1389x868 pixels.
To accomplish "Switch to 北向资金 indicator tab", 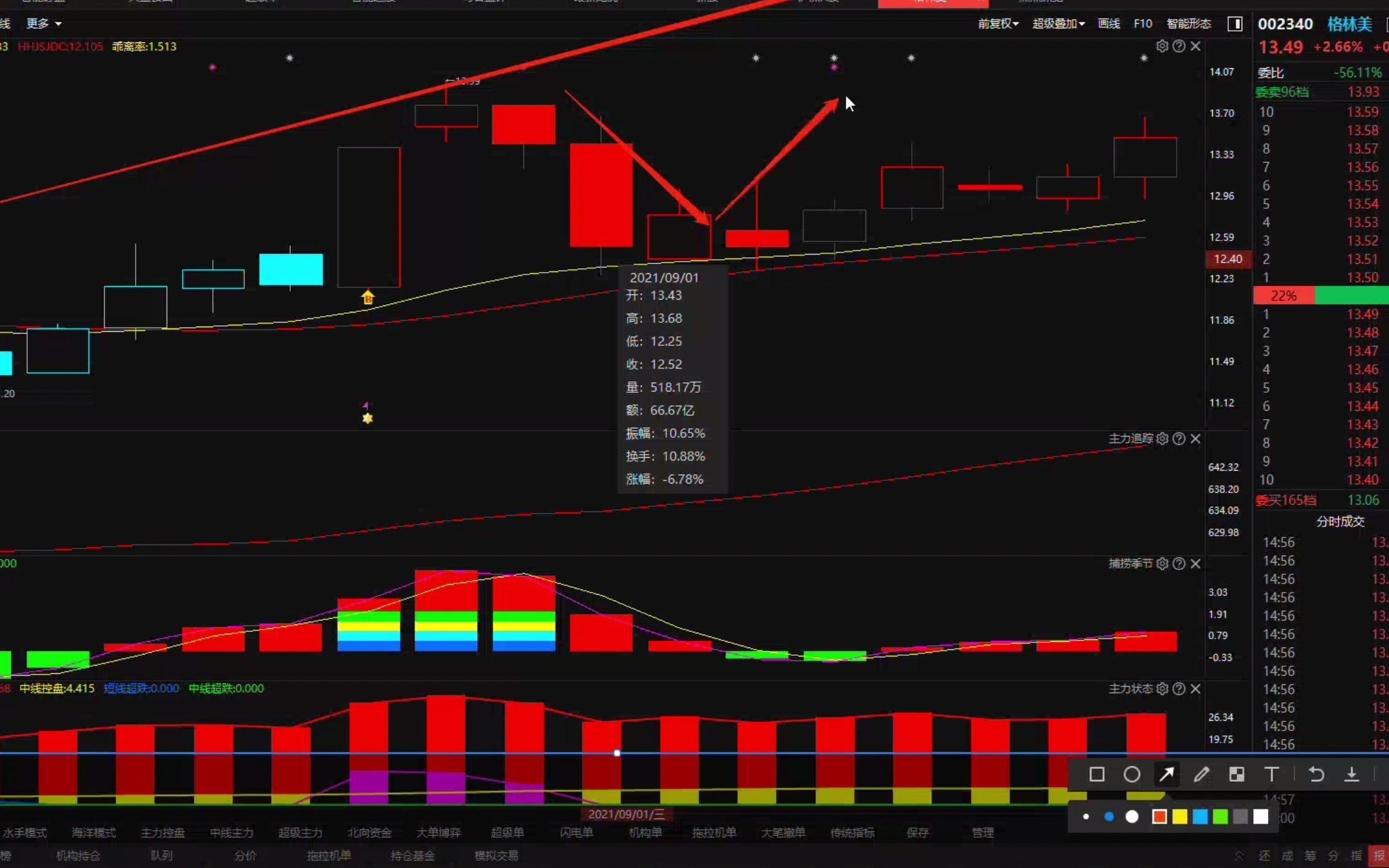I will pyautogui.click(x=370, y=833).
